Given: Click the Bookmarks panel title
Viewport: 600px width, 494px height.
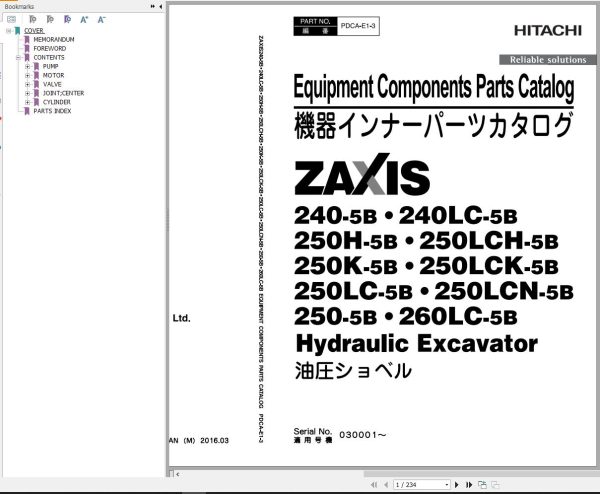Looking at the screenshot, I should (19, 6).
